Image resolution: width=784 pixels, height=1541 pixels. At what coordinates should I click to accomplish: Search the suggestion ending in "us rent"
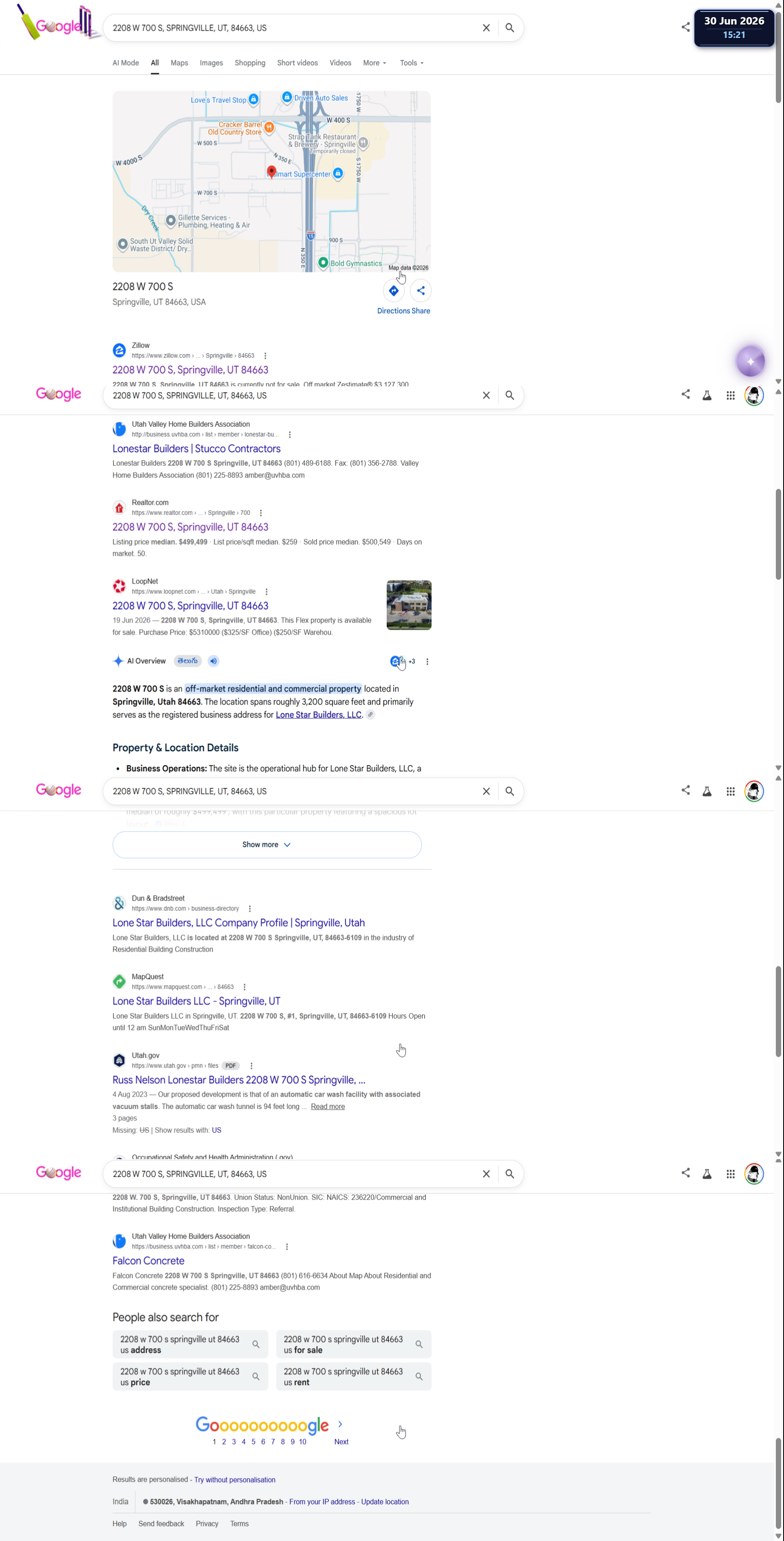354,1377
